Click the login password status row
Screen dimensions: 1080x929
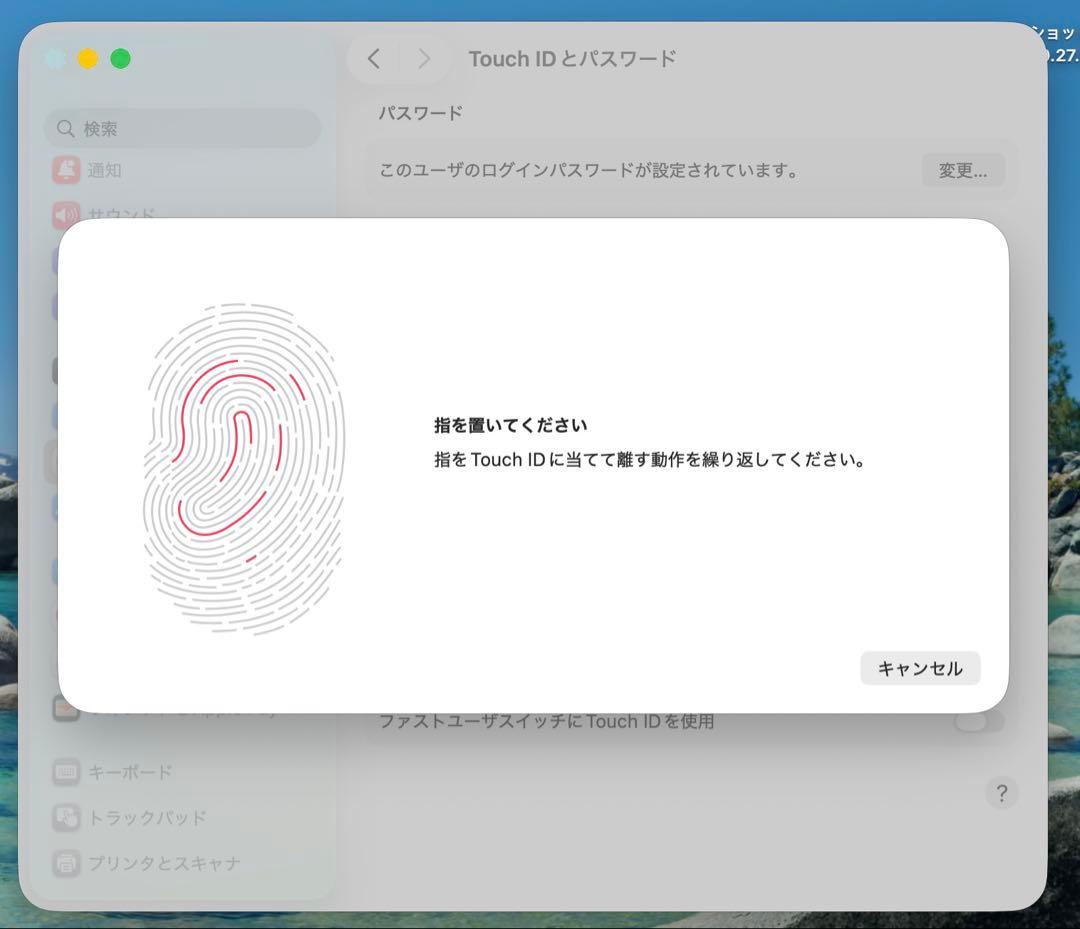click(x=590, y=171)
